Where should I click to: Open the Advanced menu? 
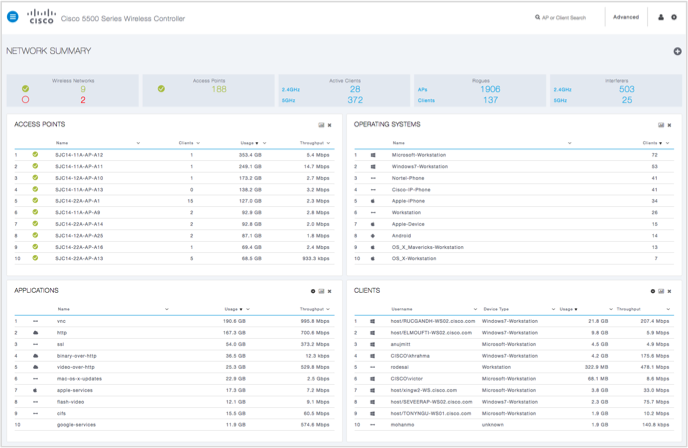click(x=626, y=17)
